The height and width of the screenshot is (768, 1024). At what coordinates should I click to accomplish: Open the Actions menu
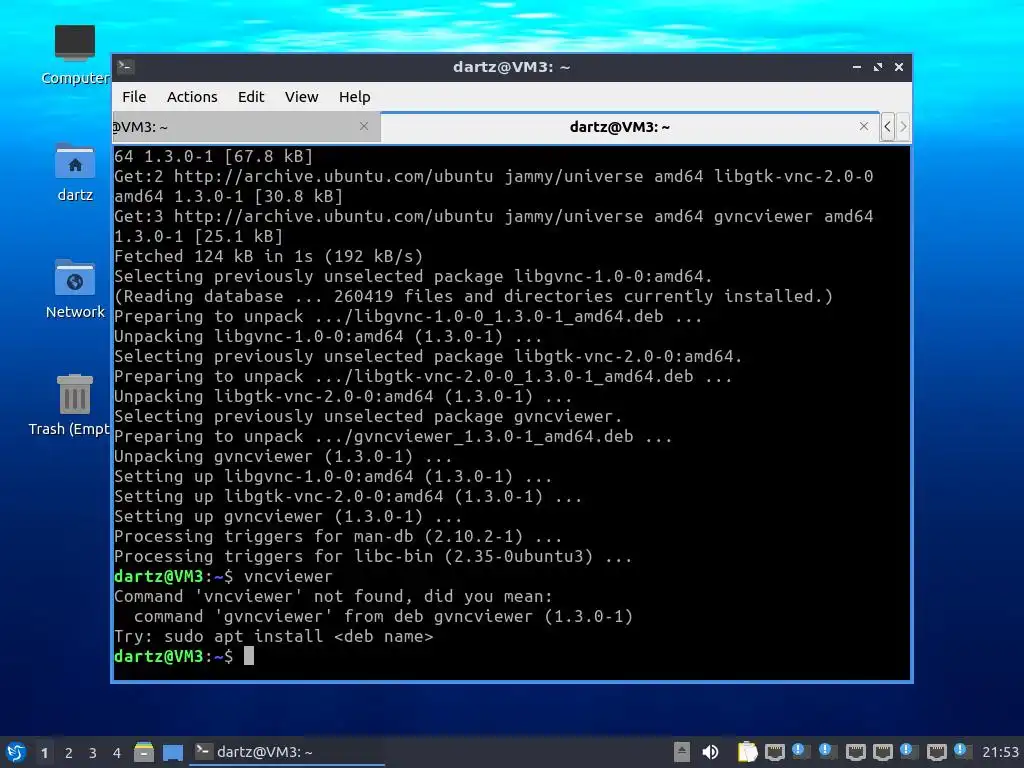pos(192,97)
